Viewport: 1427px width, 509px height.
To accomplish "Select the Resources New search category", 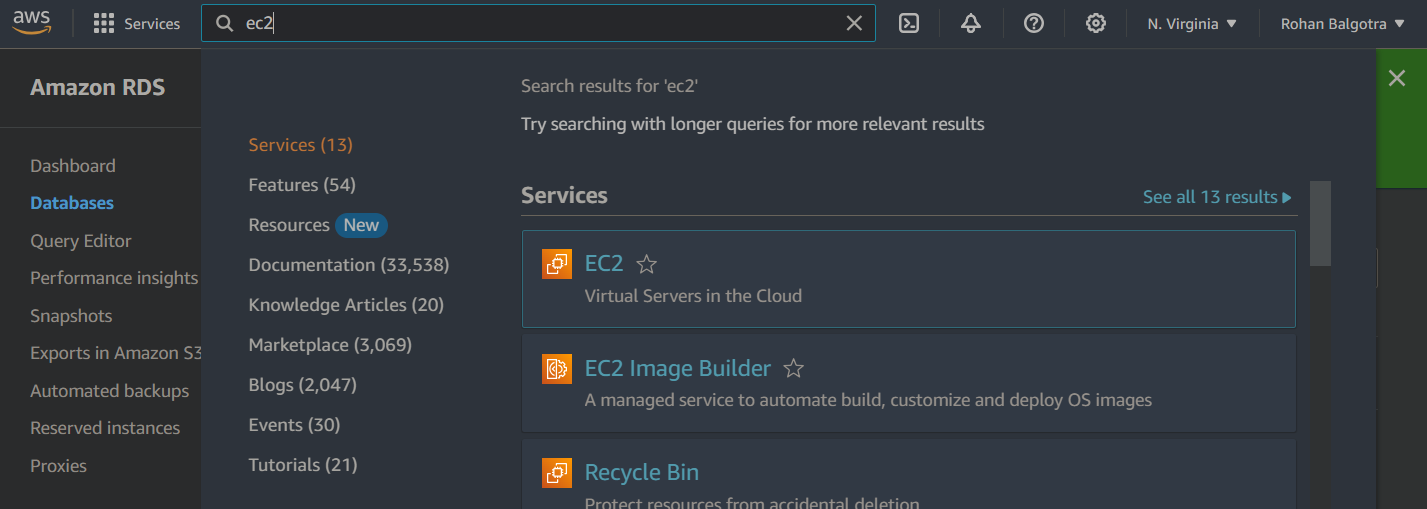I will (x=317, y=225).
